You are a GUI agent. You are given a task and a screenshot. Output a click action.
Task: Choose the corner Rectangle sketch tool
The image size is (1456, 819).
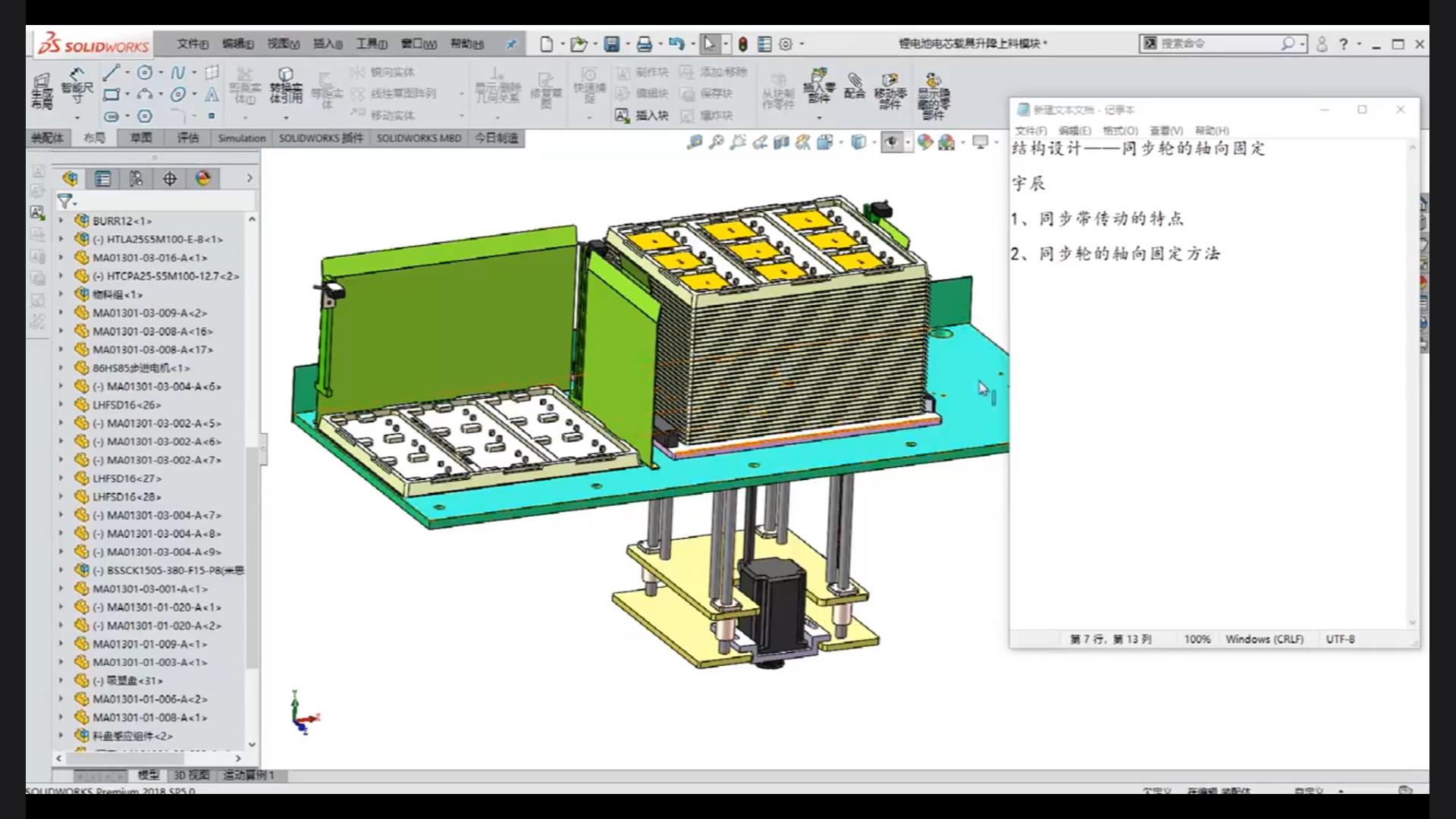click(111, 95)
